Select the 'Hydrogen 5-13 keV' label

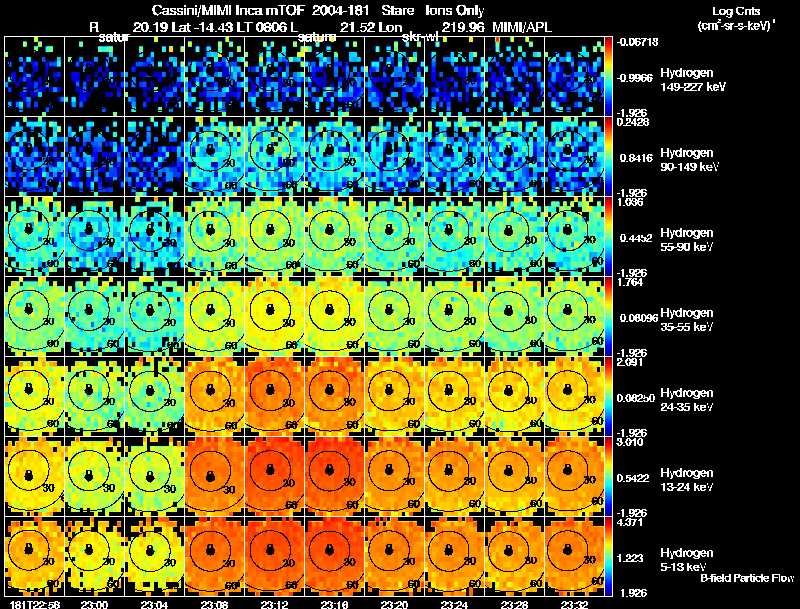click(687, 560)
